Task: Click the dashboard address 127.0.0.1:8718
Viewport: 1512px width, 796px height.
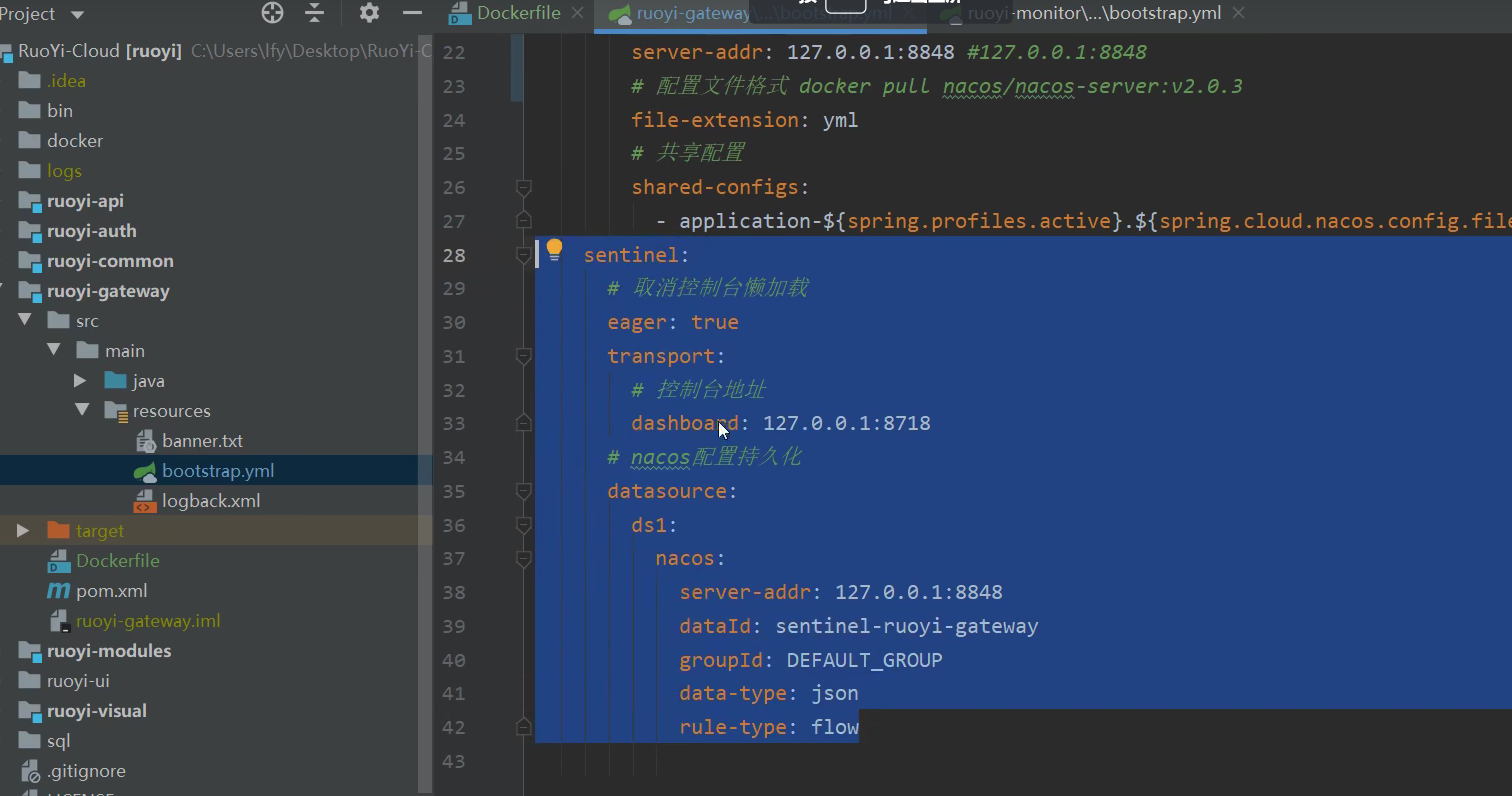Action: (847, 423)
